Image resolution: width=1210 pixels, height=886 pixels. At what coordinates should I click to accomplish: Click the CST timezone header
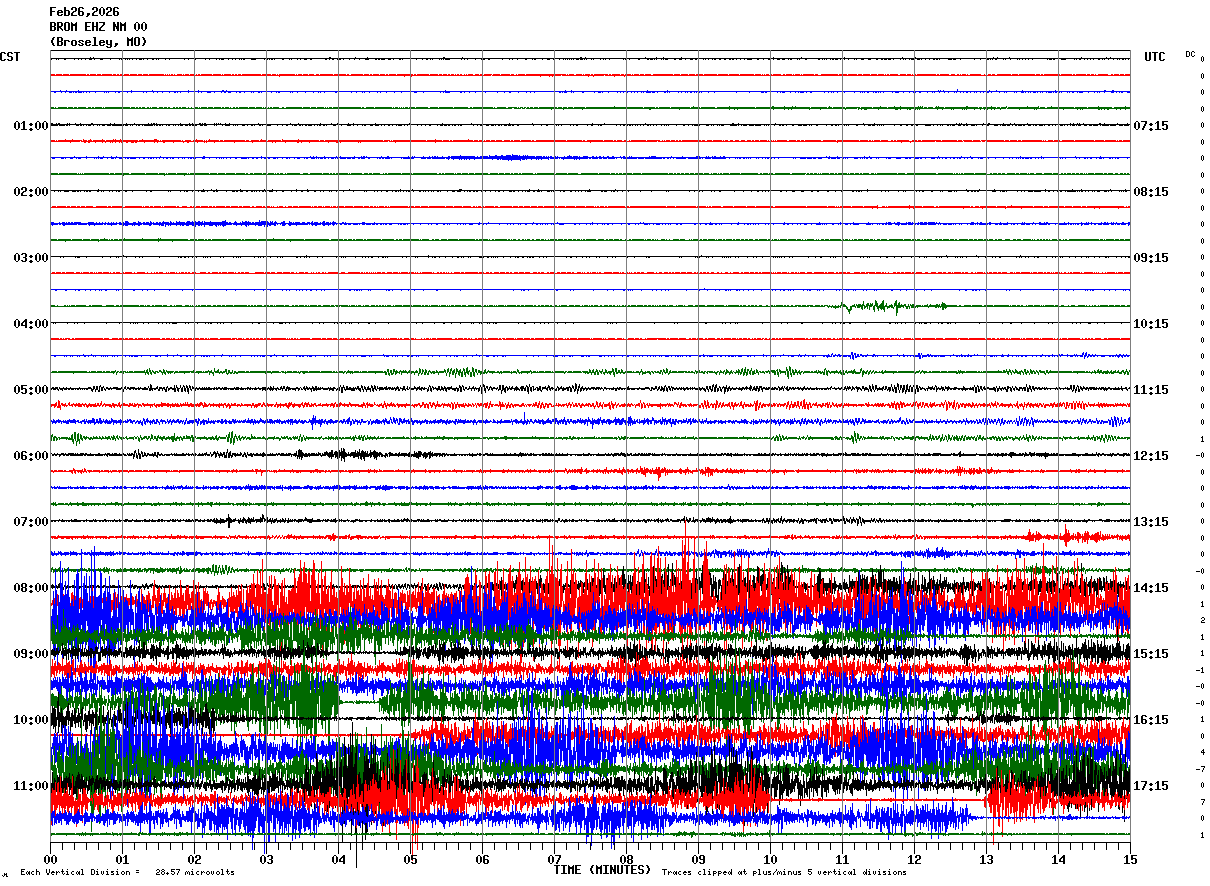10,57
